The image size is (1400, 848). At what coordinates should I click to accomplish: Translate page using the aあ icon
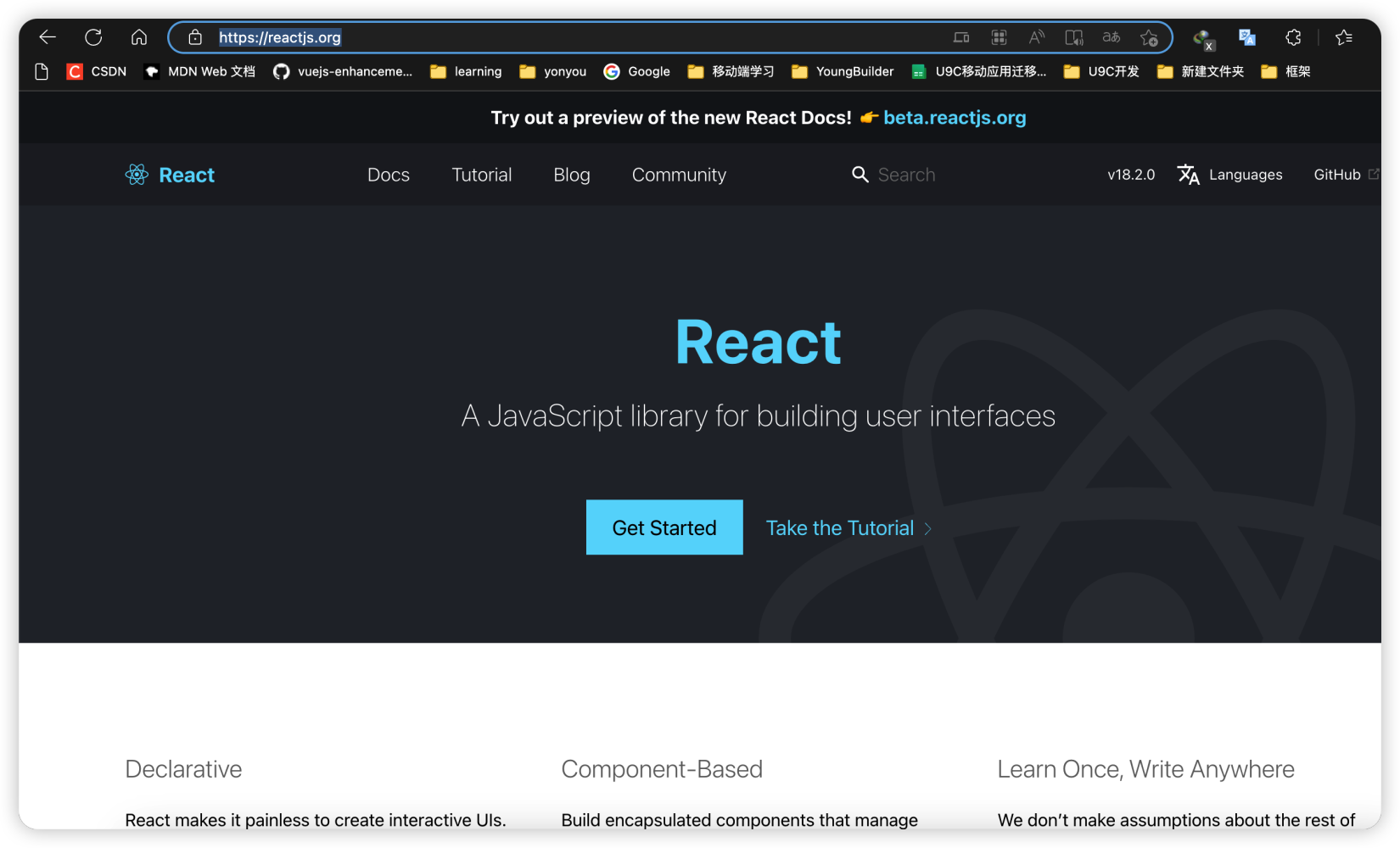1112,37
